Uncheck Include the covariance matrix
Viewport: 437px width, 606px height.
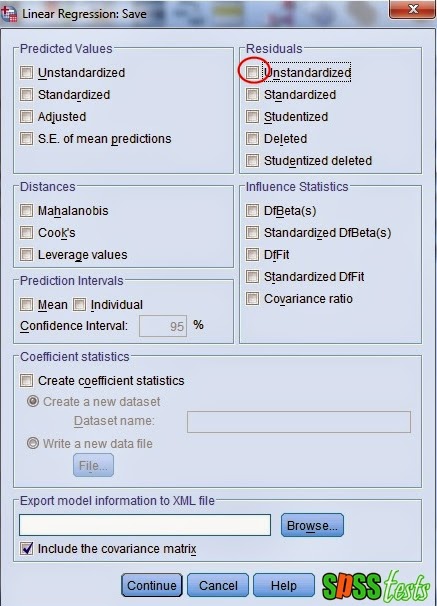tap(26, 548)
